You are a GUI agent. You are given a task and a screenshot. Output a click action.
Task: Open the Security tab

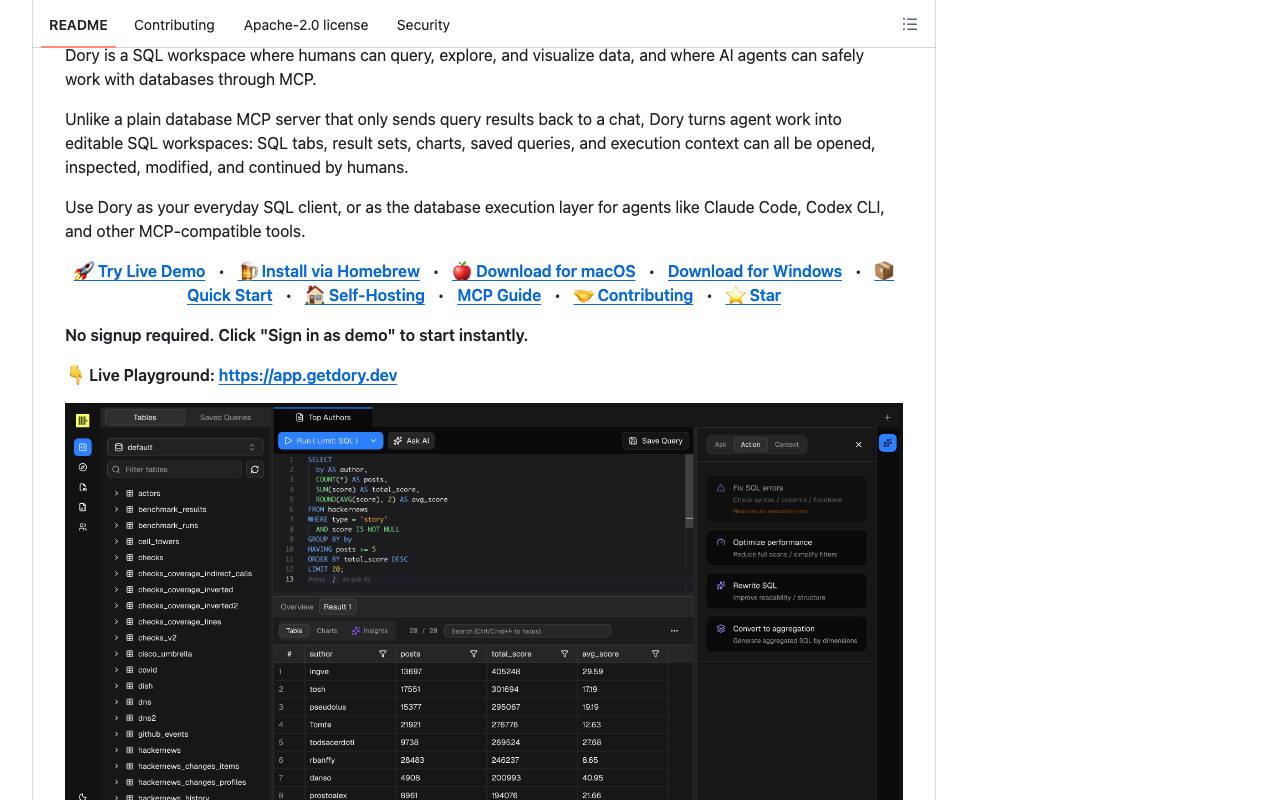(423, 25)
